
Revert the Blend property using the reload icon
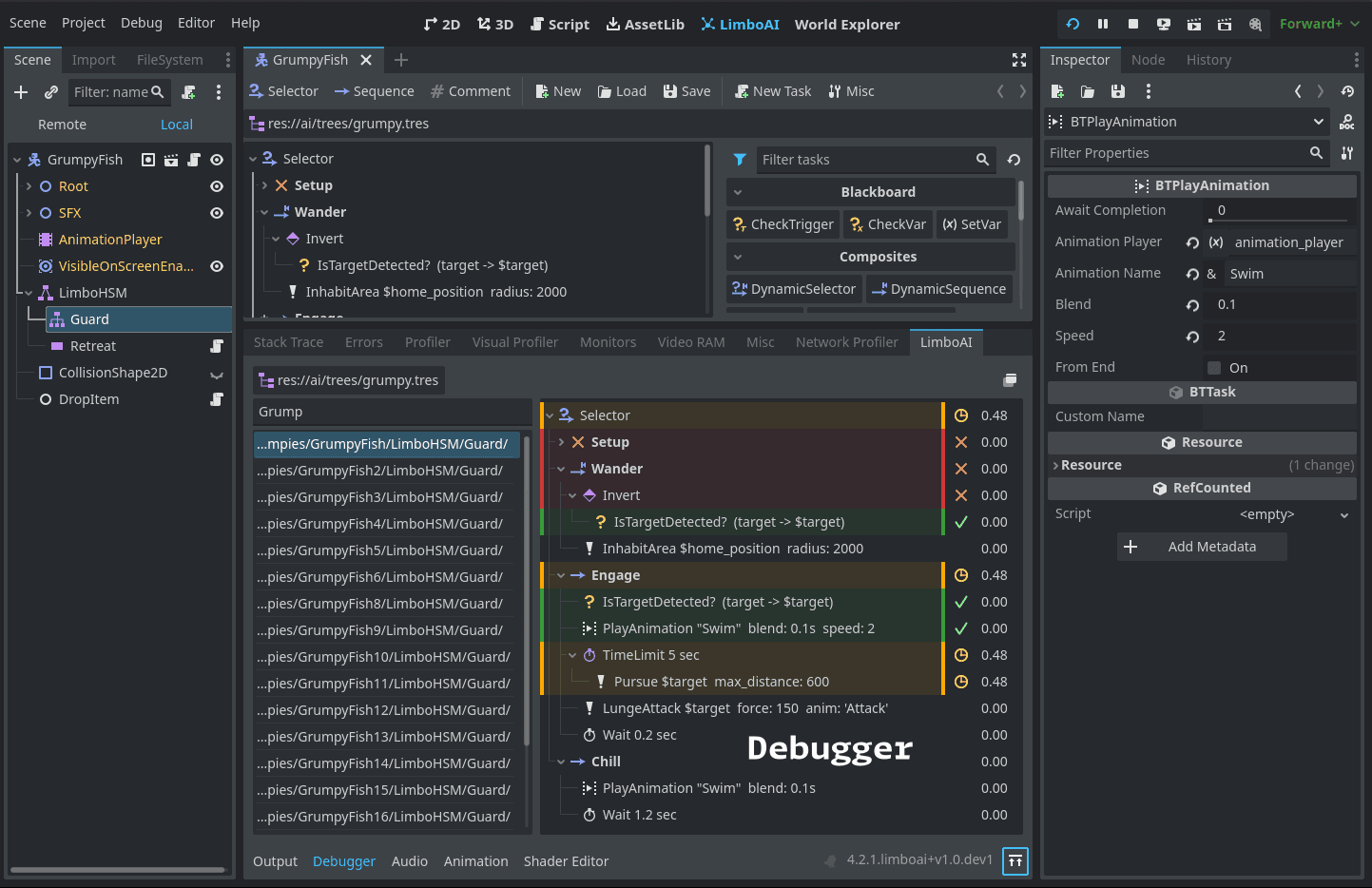click(1193, 304)
